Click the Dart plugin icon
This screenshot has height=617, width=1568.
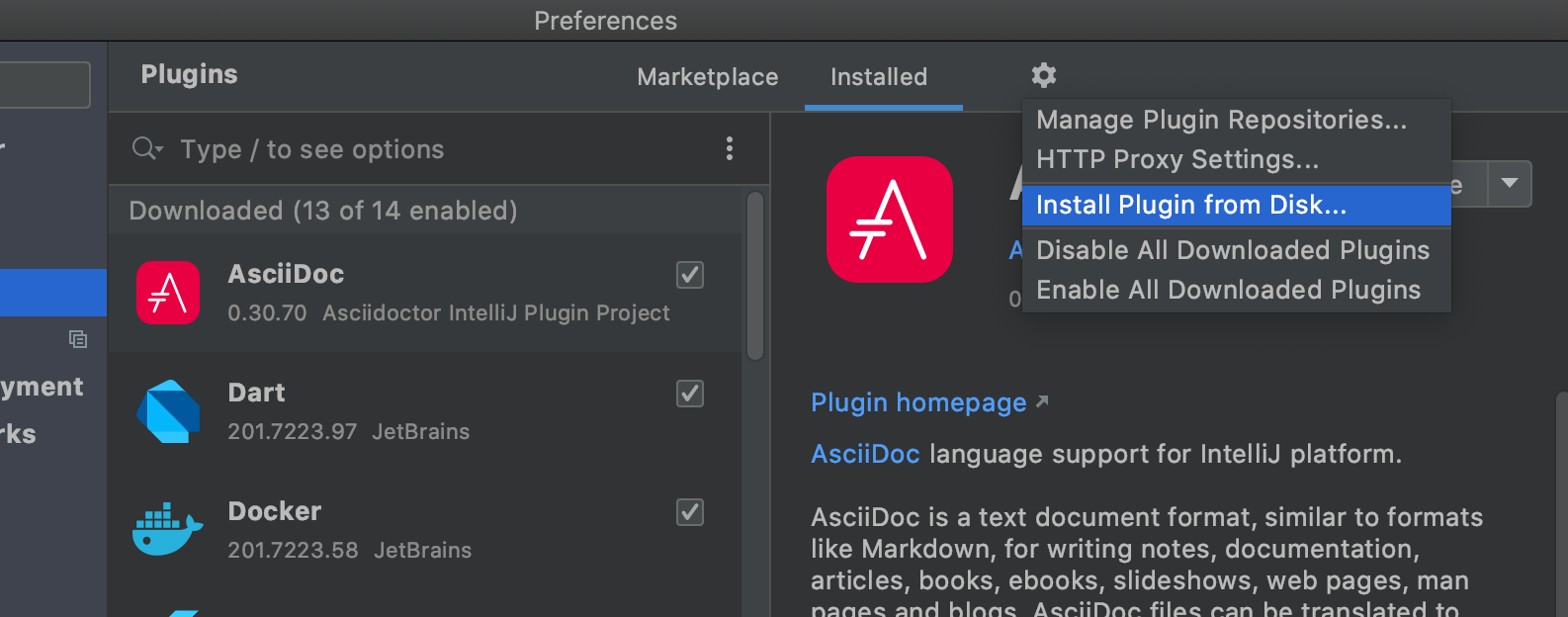[168, 411]
